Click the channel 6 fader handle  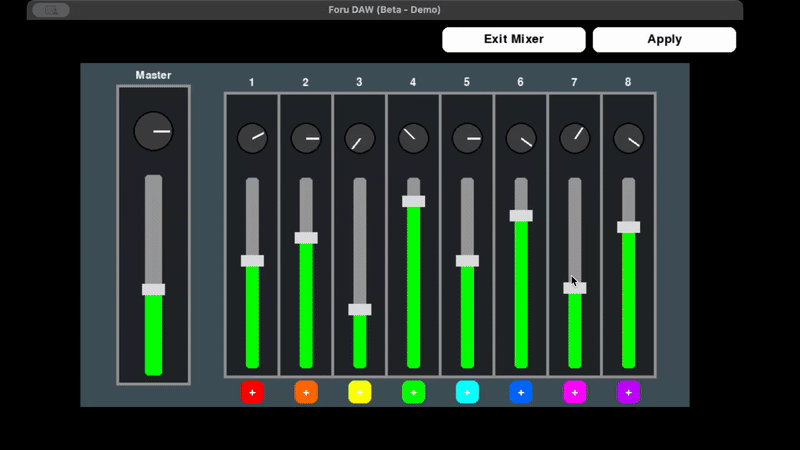point(521,216)
